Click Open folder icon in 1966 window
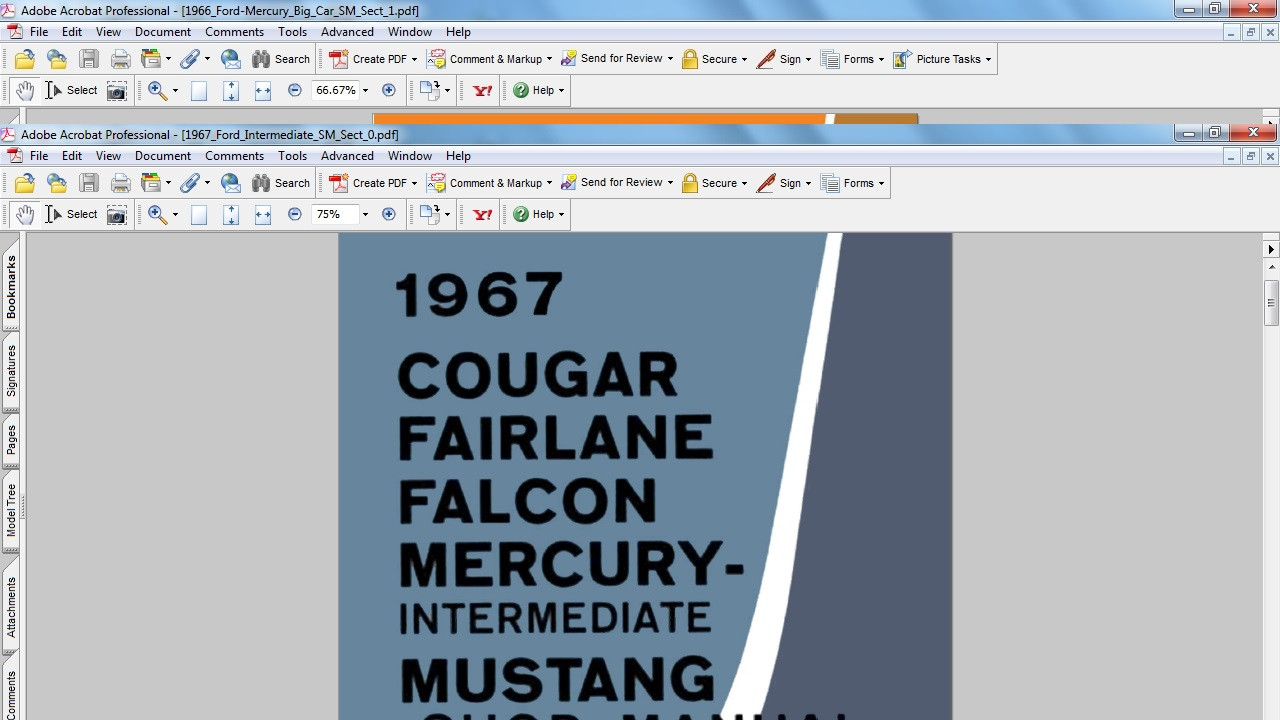 point(25,59)
